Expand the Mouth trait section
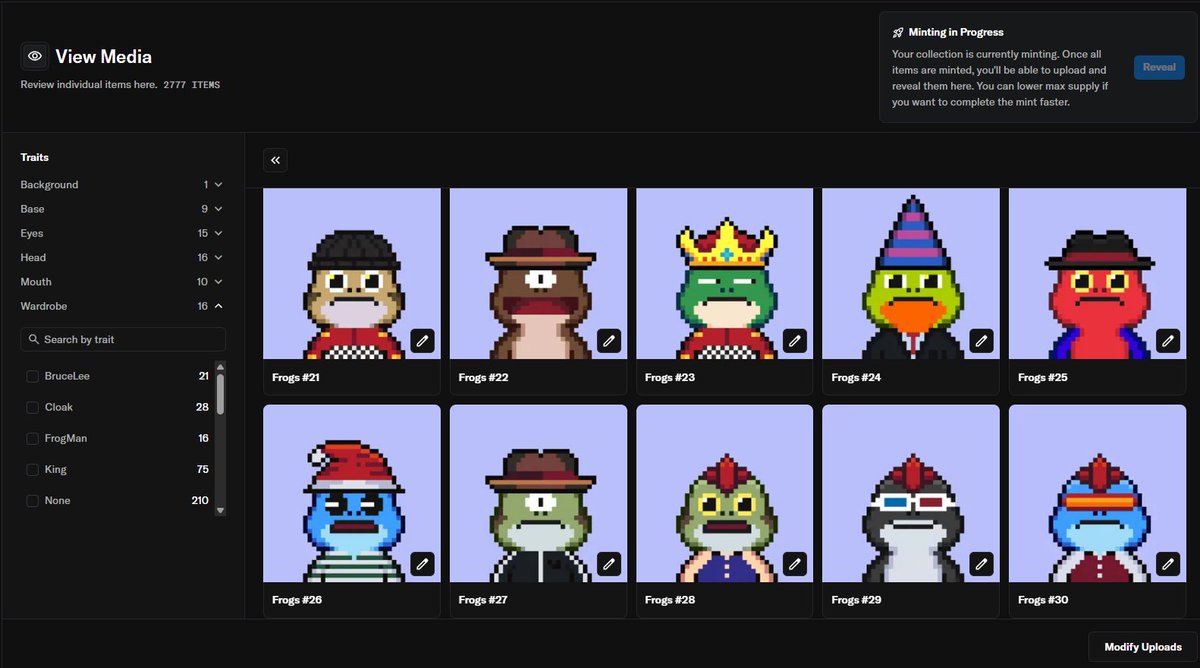1200x668 pixels. [122, 282]
